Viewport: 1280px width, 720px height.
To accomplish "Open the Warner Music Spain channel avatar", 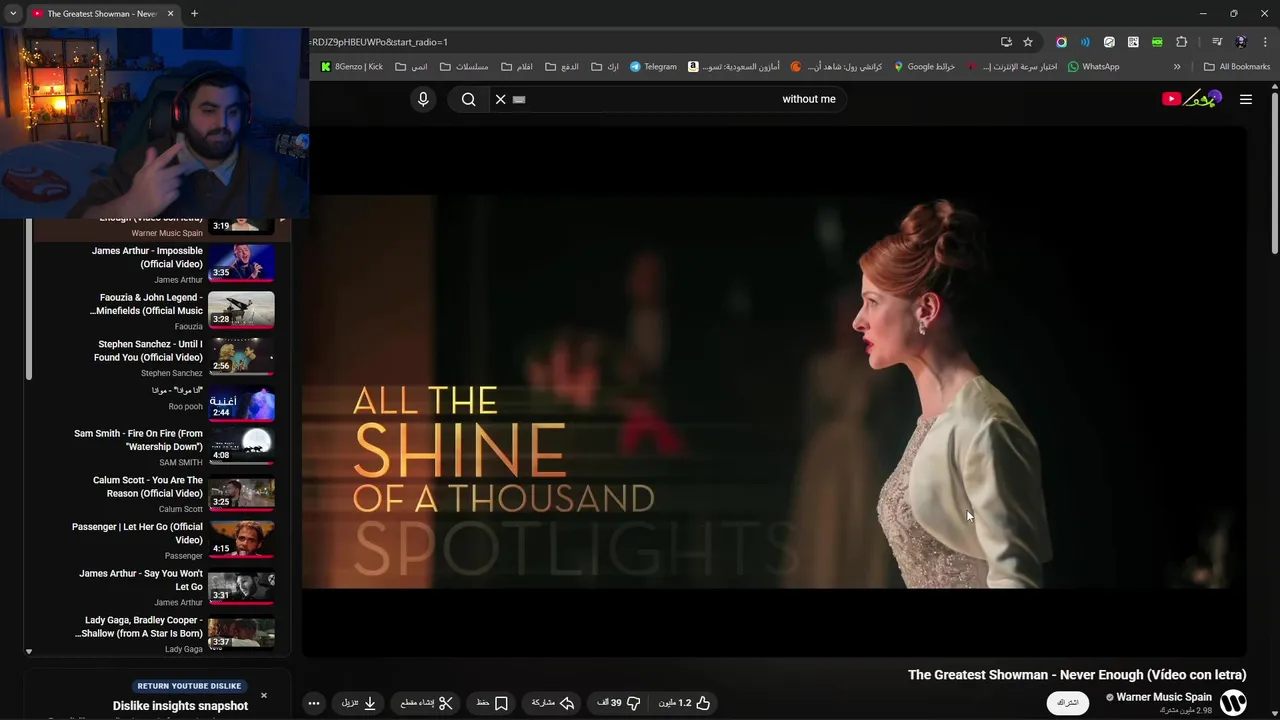I will coord(1233,702).
